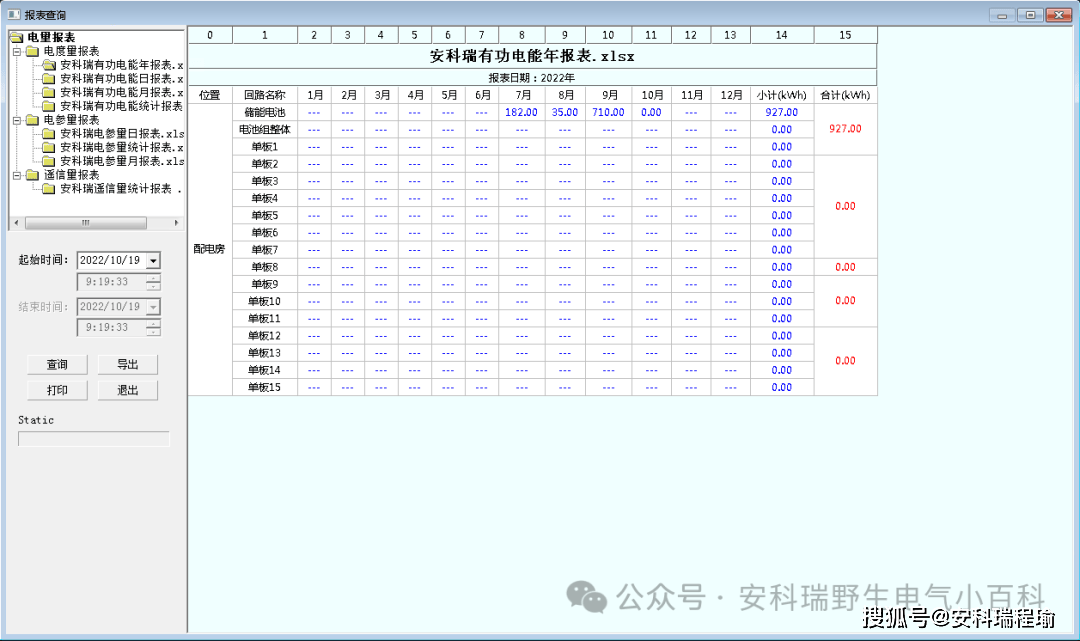Open 安科瑞电参量月报表 in the tree

click(x=122, y=161)
